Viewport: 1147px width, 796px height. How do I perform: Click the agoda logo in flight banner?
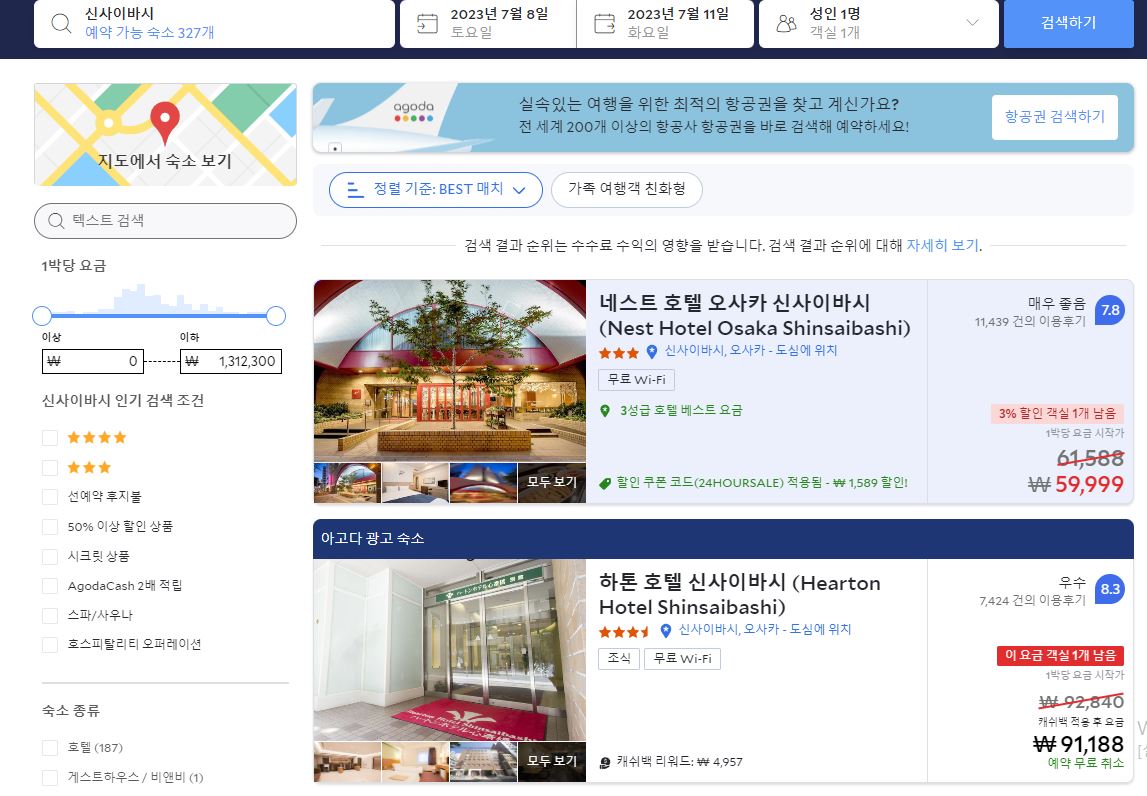(x=414, y=110)
